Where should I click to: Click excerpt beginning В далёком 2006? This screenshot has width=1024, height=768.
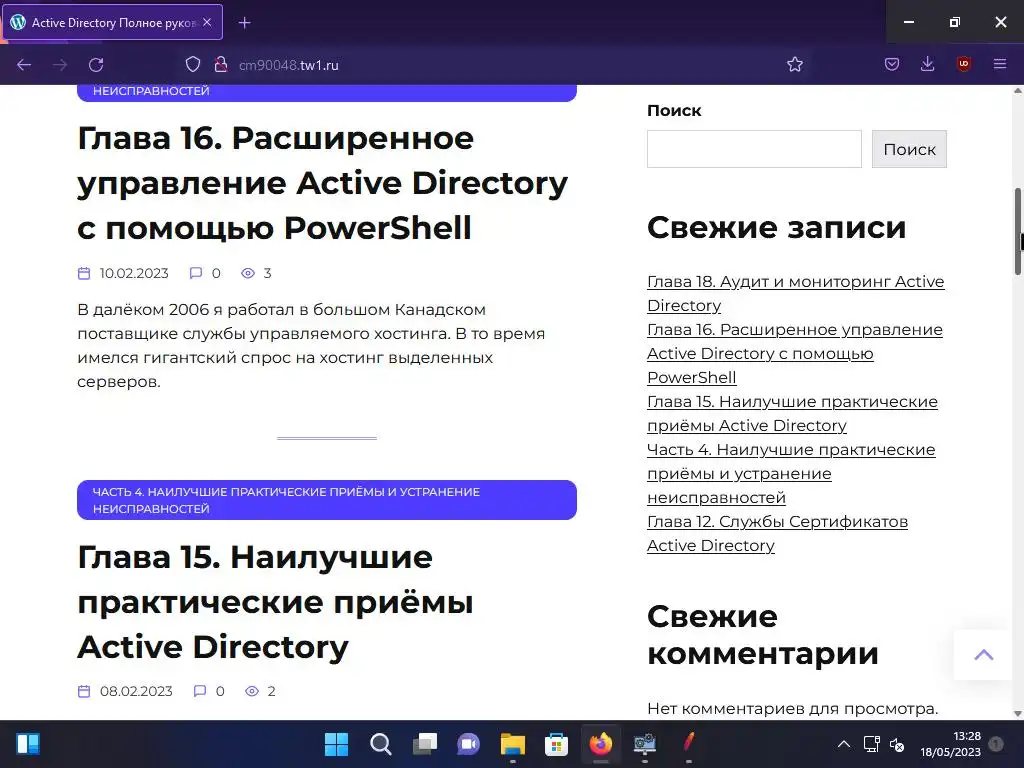pos(311,345)
